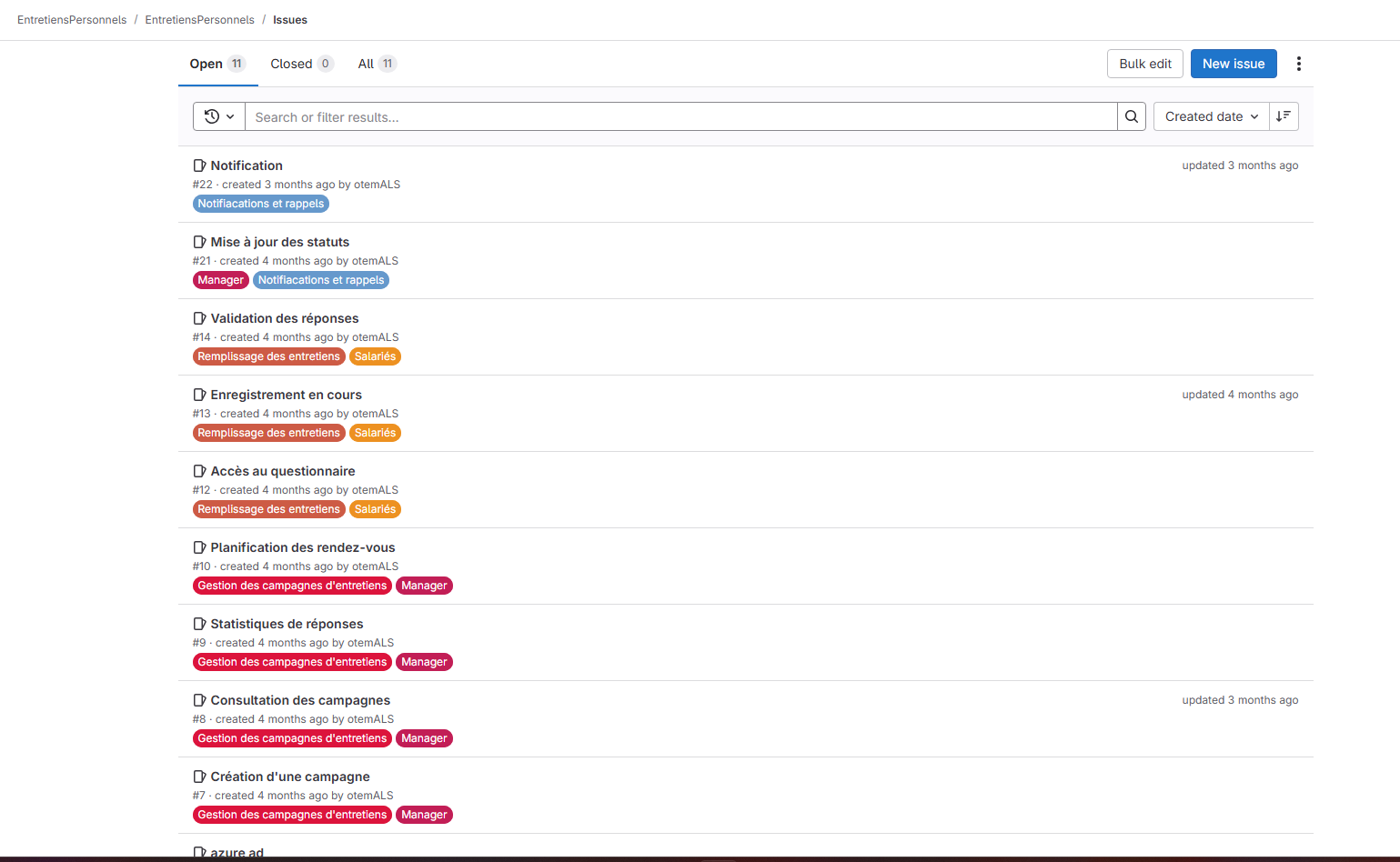Click the Issues breadcrumb item
1400x862 pixels.
point(290,20)
